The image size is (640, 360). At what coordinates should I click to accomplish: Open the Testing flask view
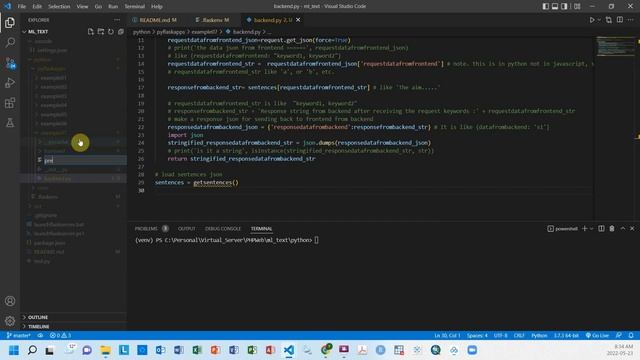(x=10, y=122)
